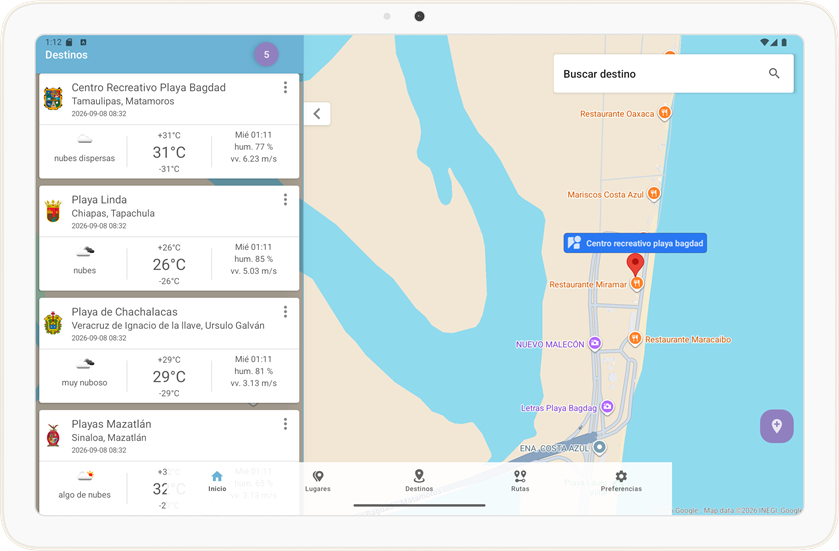Tap the Restaurante Maracaibo map marker
Screen dimensions: 839x551
click(x=635, y=338)
